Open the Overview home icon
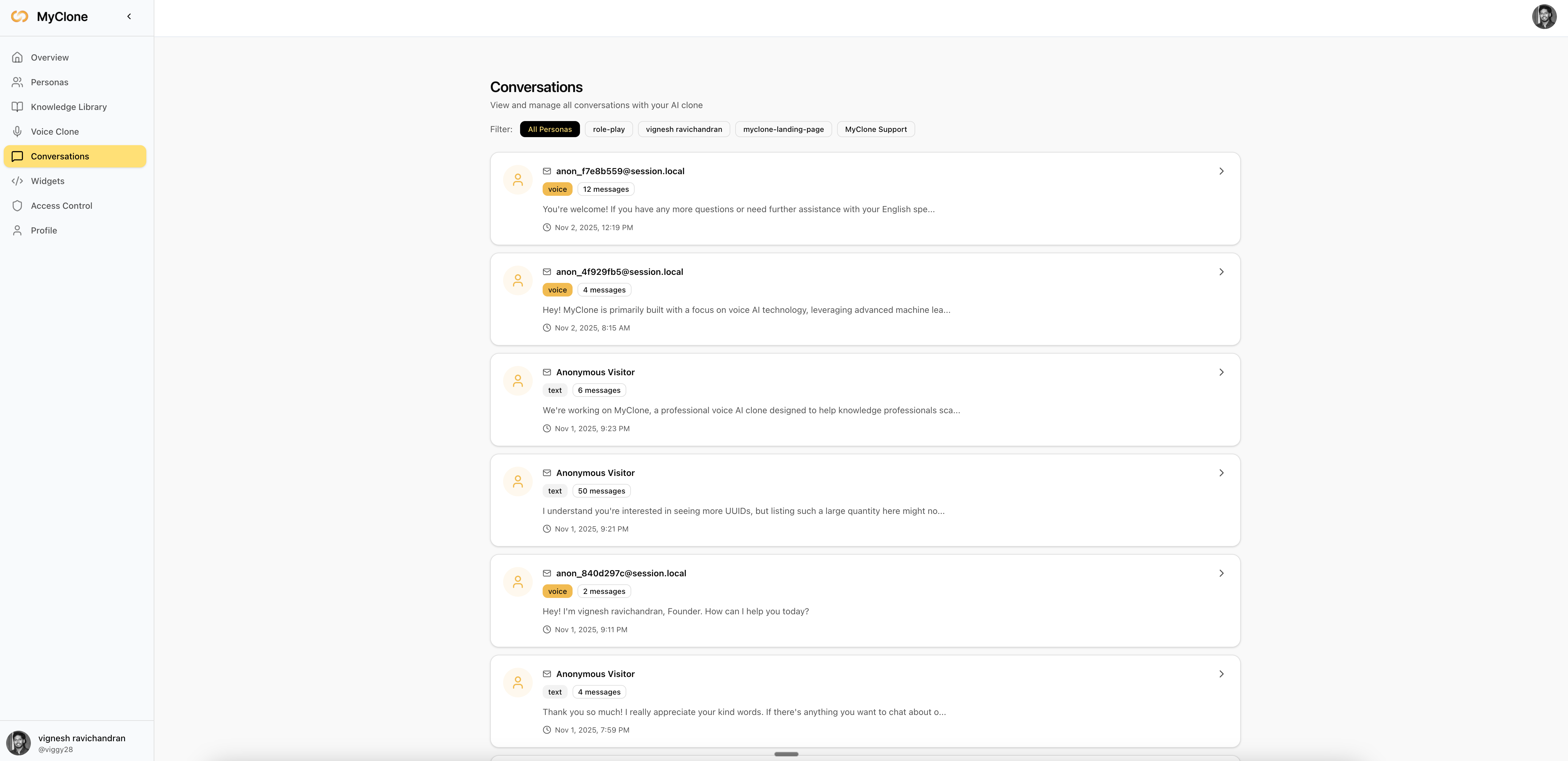The height and width of the screenshot is (761, 1568). (17, 57)
